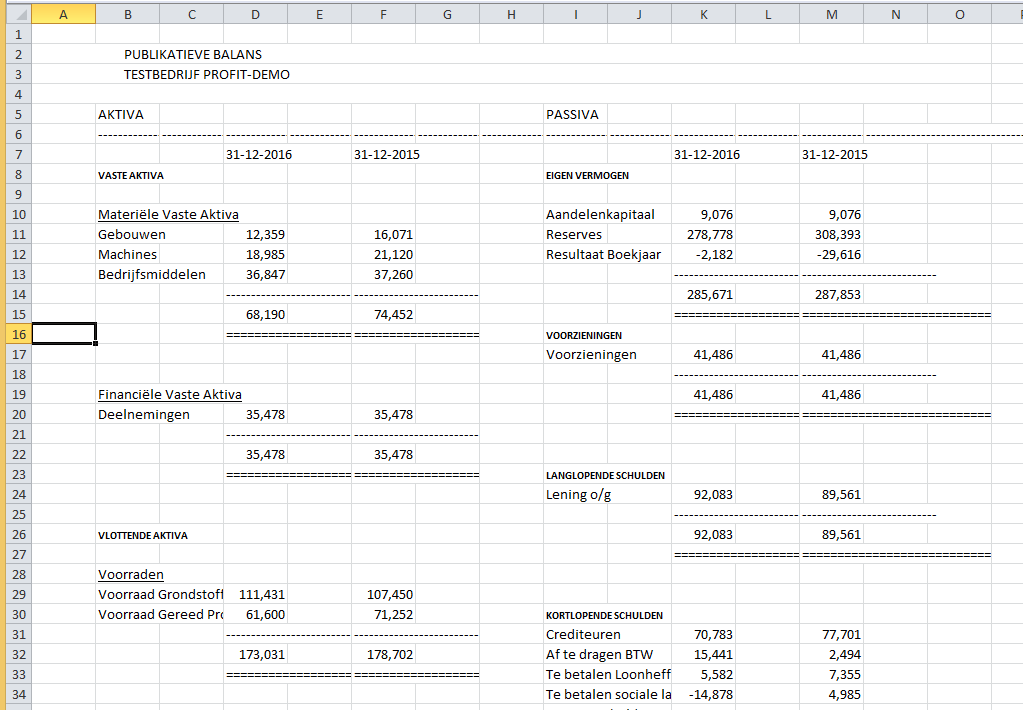
Task: Click the total cell 68,190
Action: coord(266,315)
